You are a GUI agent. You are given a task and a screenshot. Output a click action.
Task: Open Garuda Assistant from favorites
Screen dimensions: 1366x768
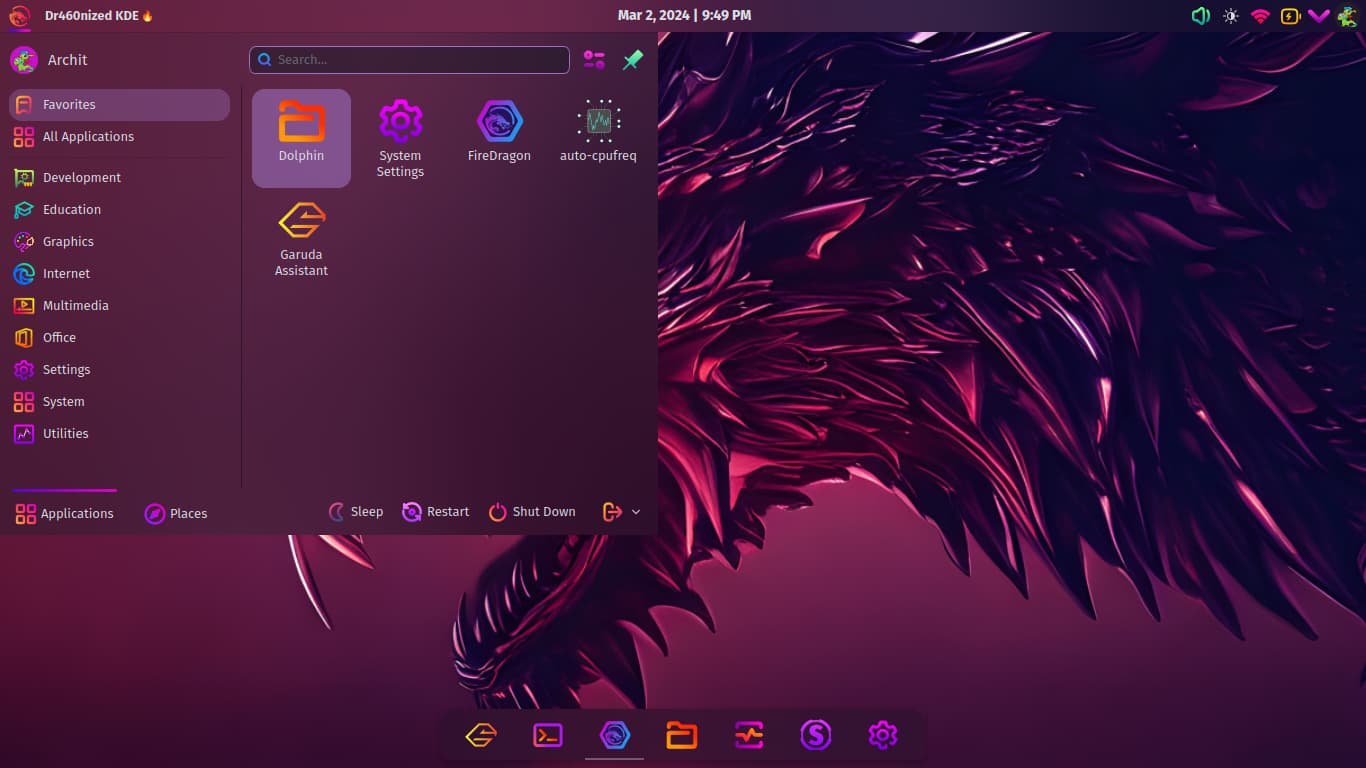click(301, 237)
